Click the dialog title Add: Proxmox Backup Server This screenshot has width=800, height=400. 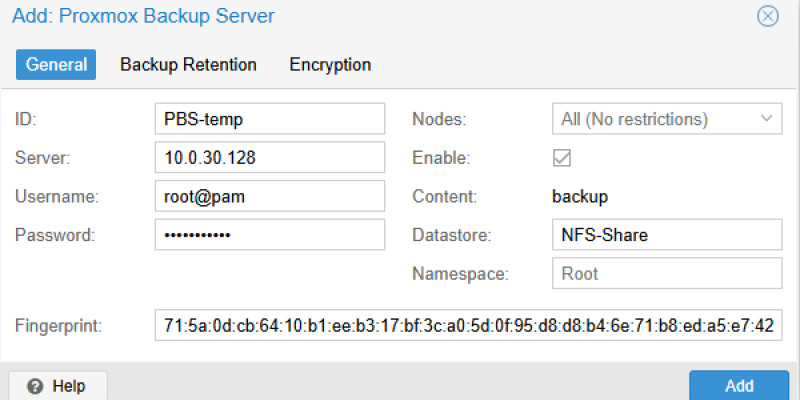point(143,16)
